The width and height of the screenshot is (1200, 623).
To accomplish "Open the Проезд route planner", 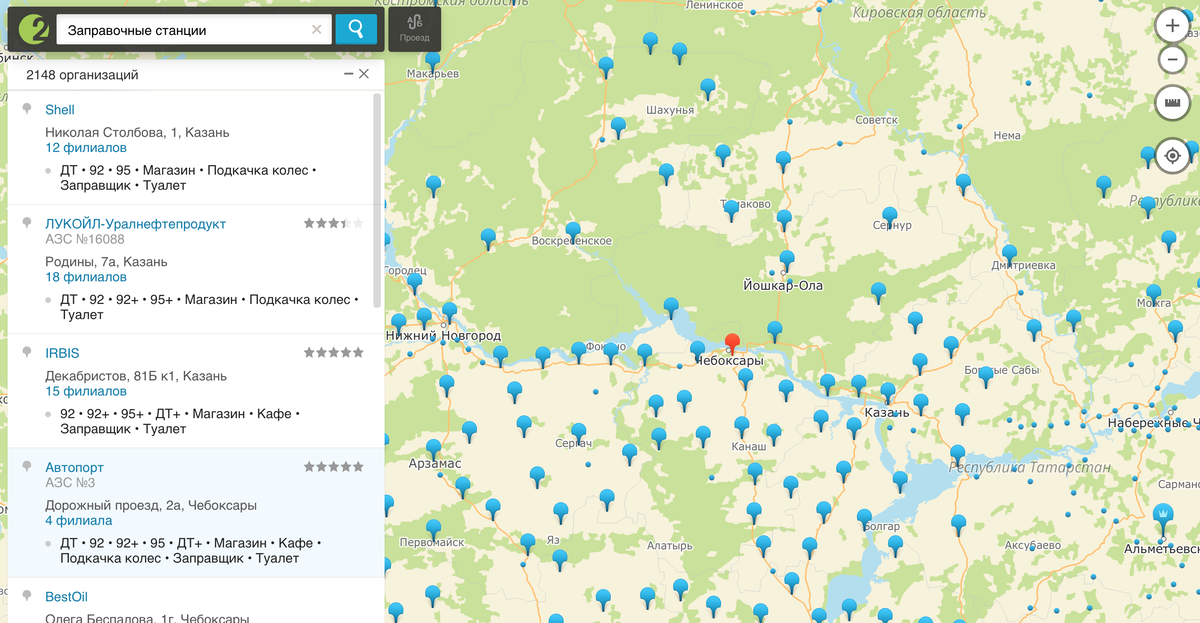I will (414, 29).
